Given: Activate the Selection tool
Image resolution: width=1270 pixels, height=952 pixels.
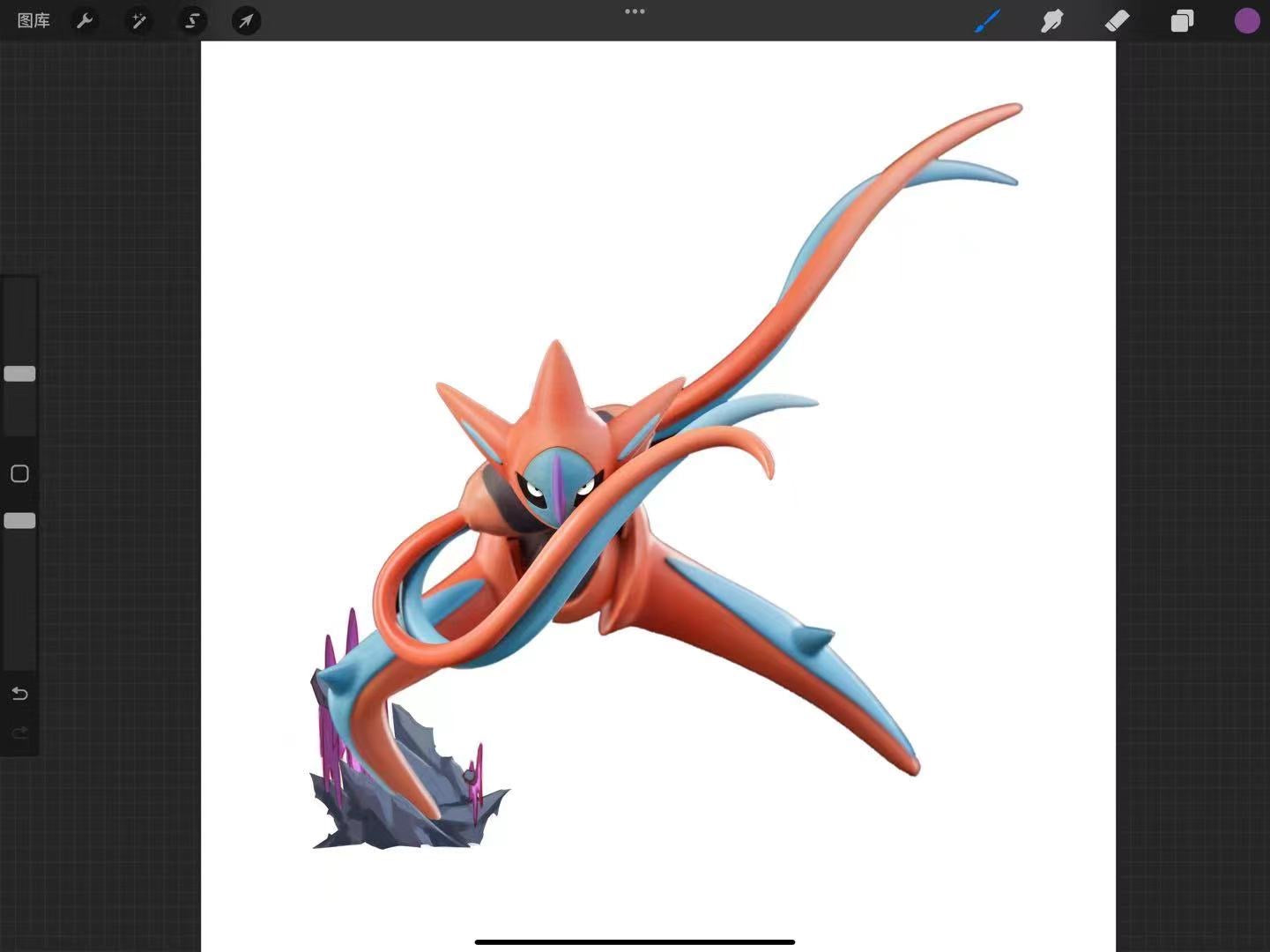Looking at the screenshot, I should [192, 20].
